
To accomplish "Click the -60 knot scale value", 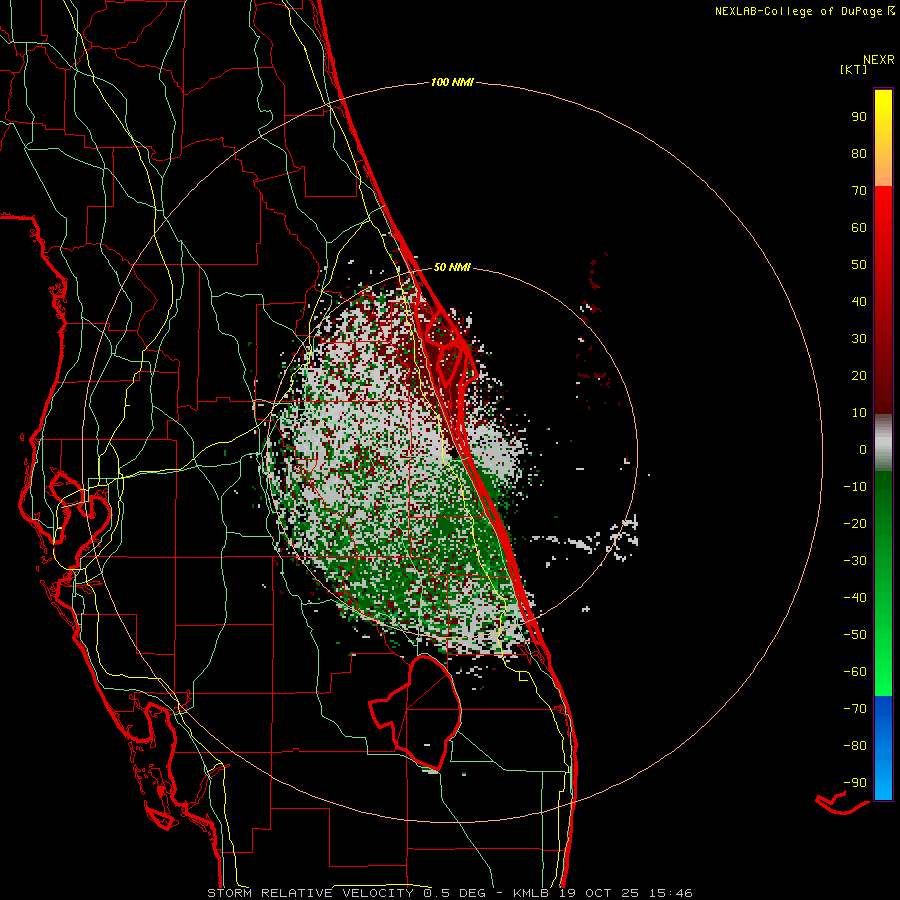I will [x=855, y=672].
